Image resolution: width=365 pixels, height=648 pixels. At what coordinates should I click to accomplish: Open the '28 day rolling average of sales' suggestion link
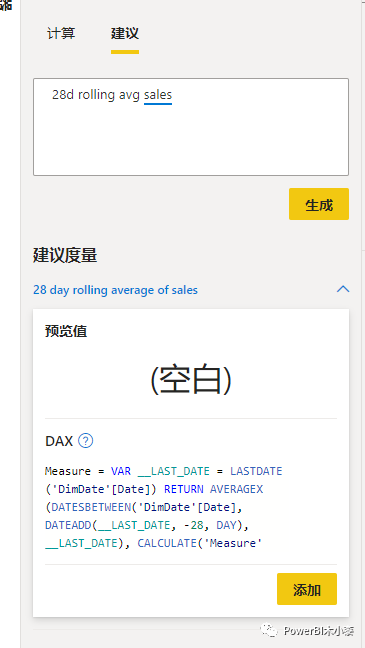[x=115, y=290]
